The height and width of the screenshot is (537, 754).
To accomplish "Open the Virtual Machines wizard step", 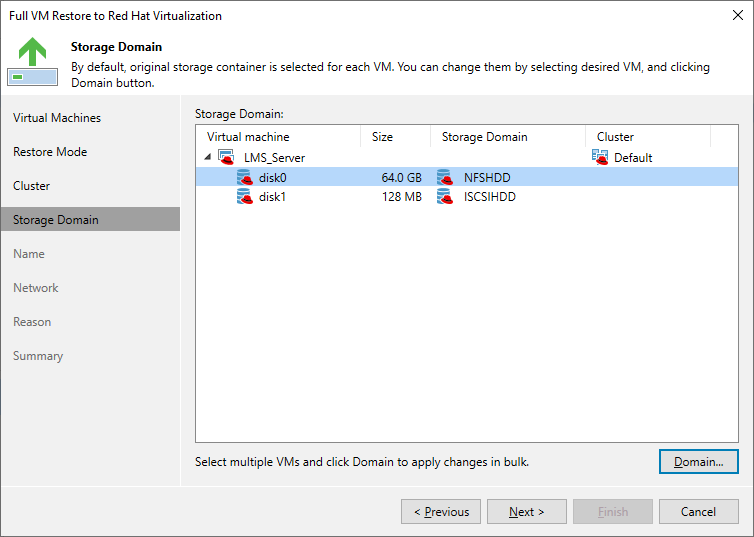I will click(x=57, y=118).
